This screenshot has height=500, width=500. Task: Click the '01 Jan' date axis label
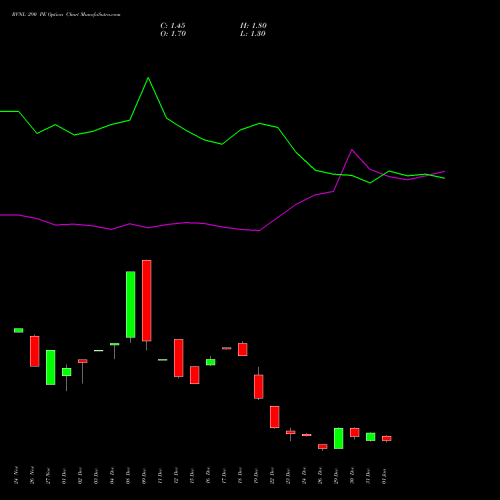click(384, 476)
